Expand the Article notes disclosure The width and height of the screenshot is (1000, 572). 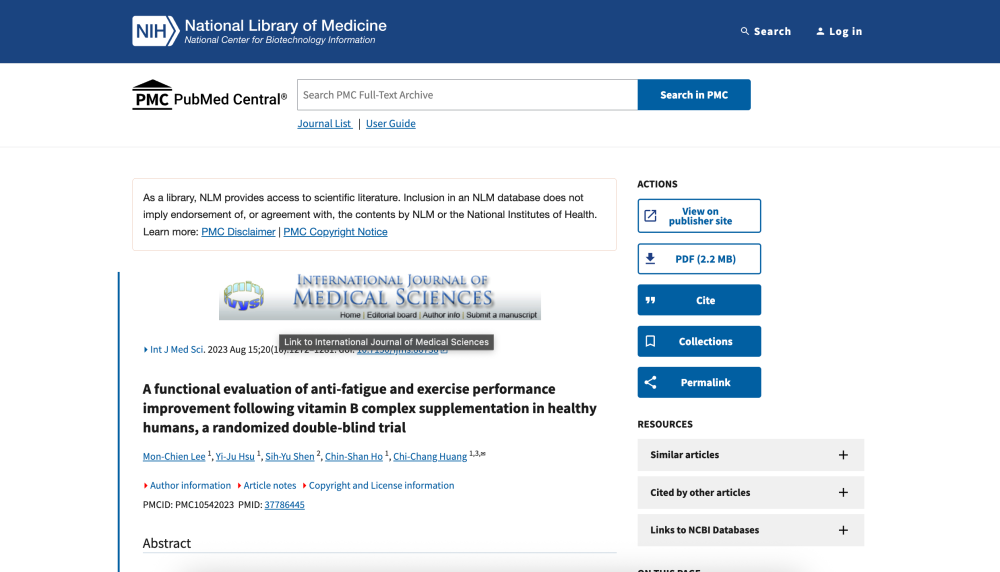click(x=267, y=485)
